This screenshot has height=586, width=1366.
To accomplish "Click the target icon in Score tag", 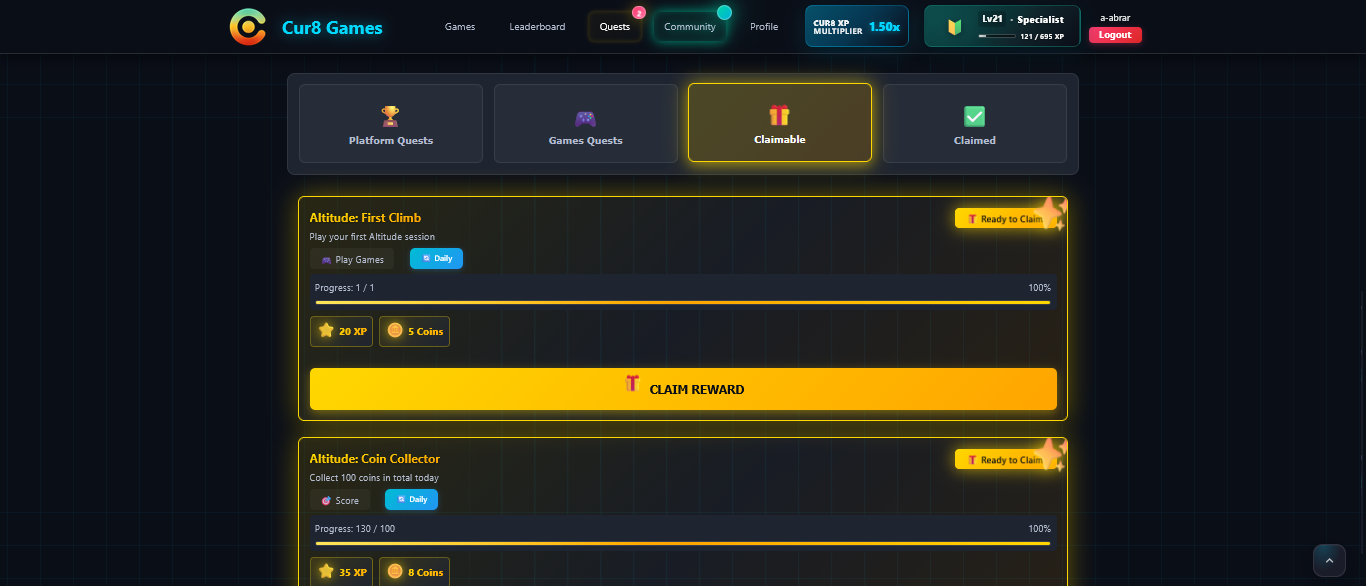I will coord(326,501).
